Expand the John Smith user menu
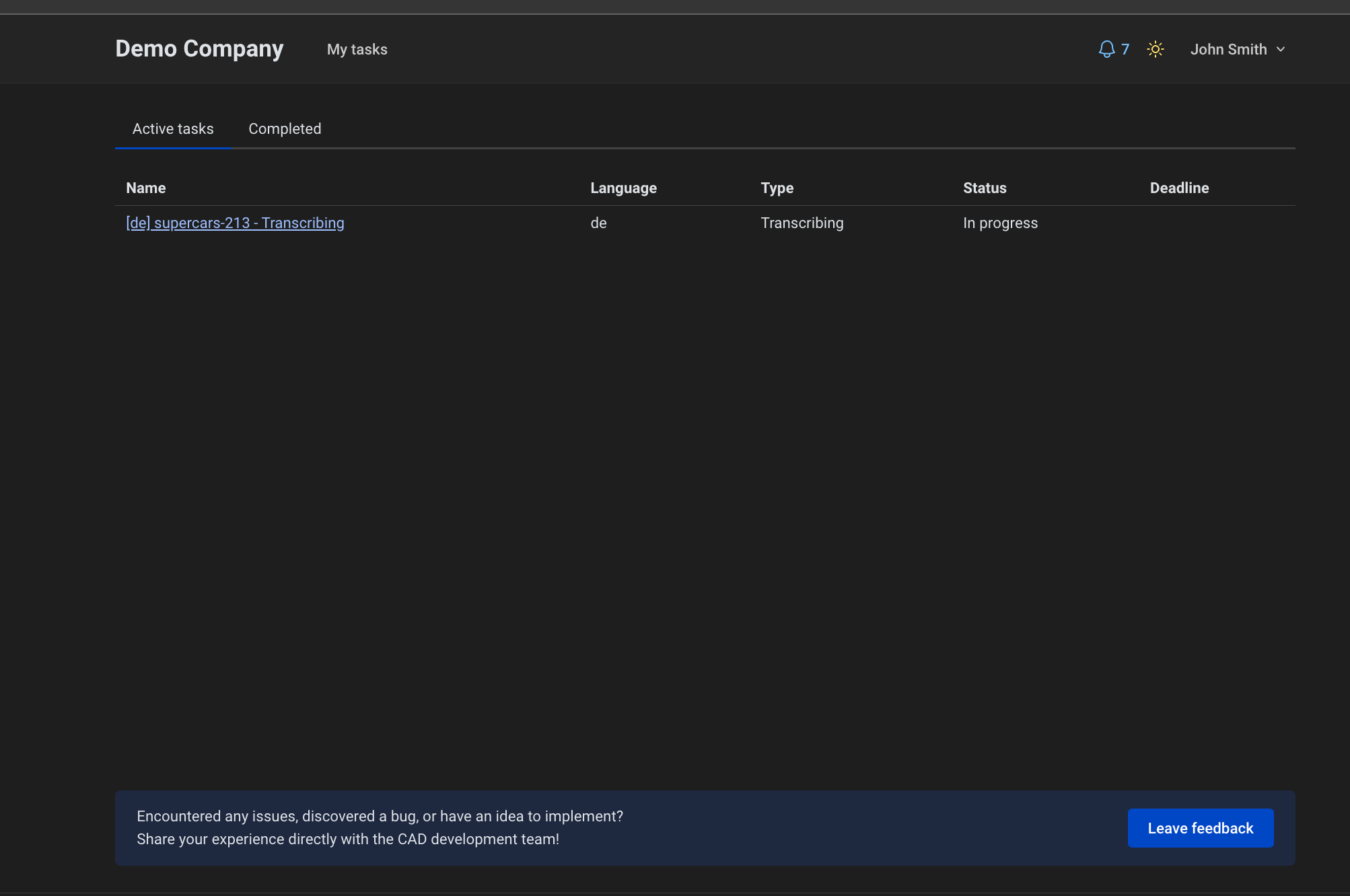1350x896 pixels. 1238,49
